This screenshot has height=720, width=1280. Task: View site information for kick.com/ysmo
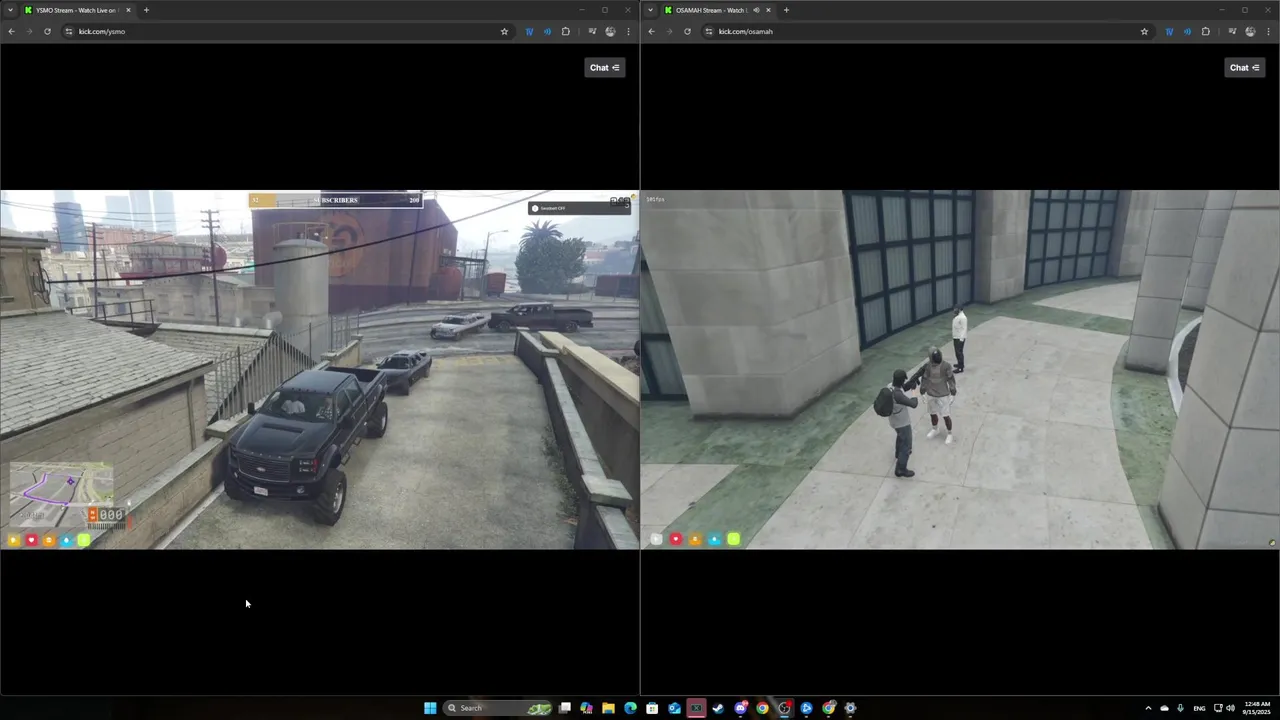point(69,31)
